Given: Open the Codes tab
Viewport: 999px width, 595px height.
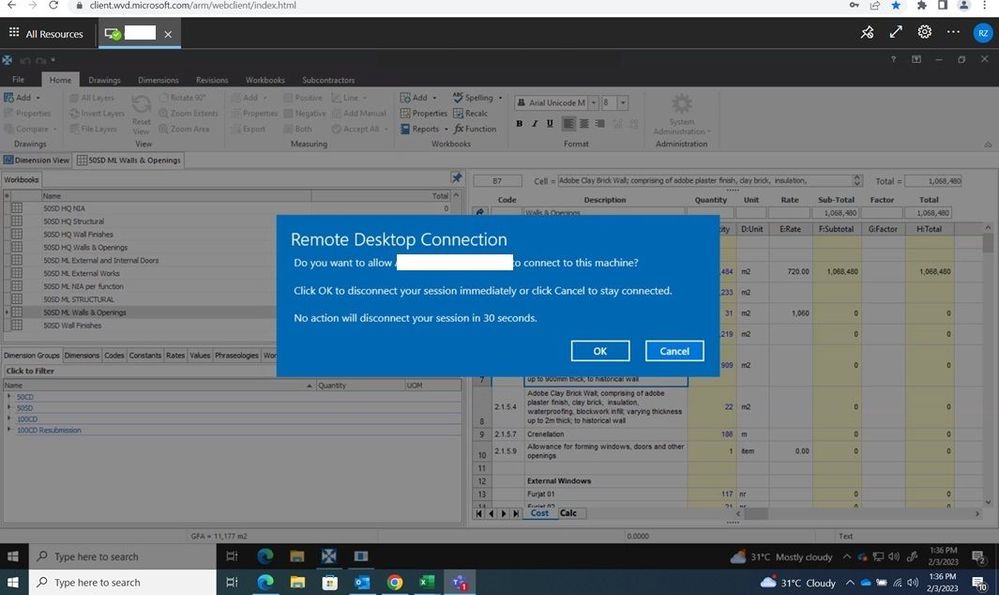Looking at the screenshot, I should pyautogui.click(x=114, y=355).
